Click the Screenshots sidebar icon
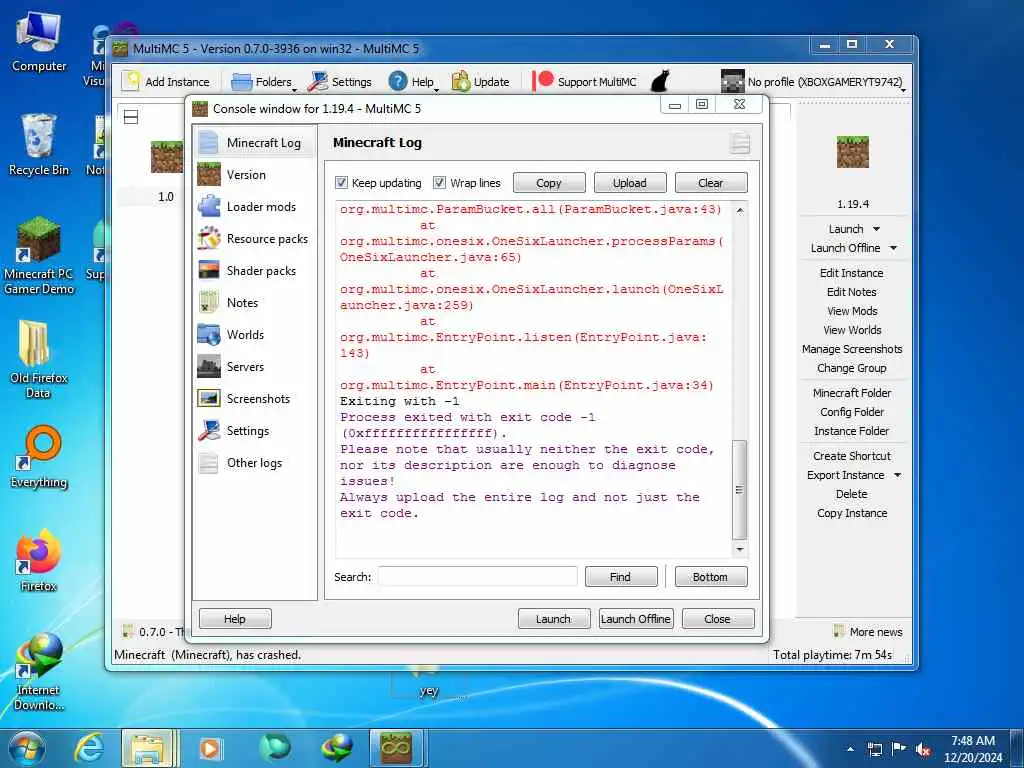This screenshot has width=1024, height=768. click(209, 398)
